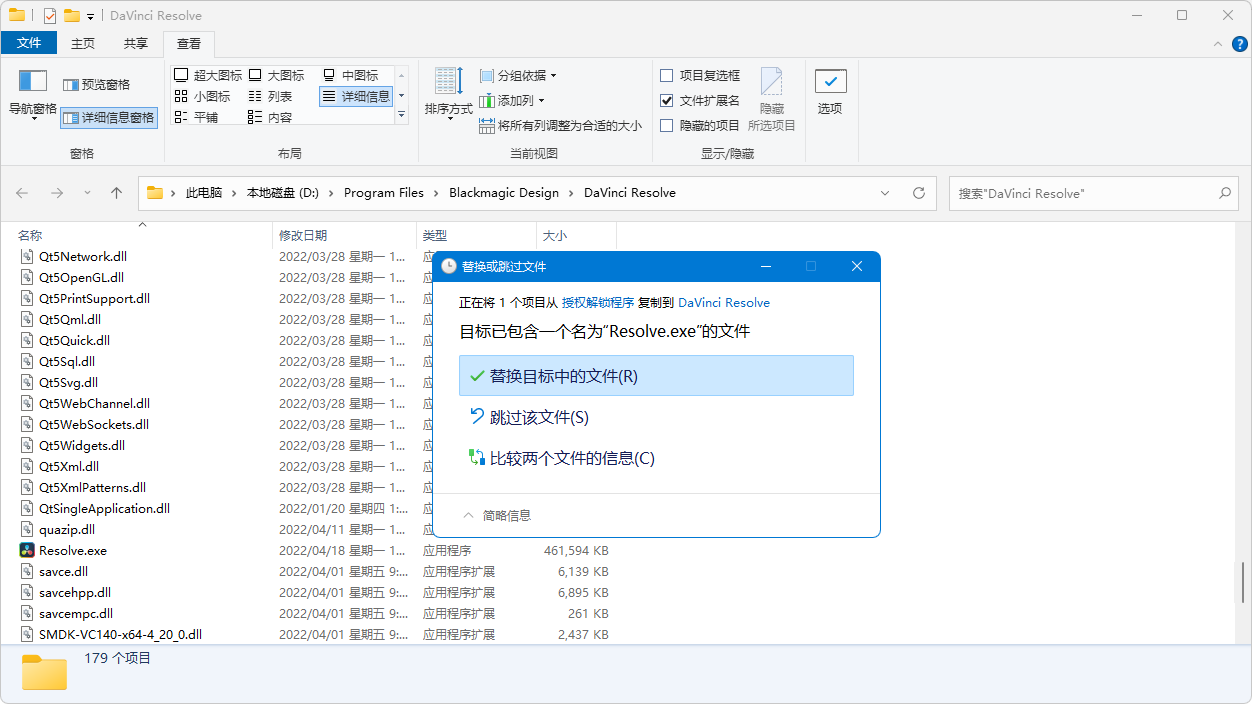The width and height of the screenshot is (1252, 704).
Task: Open the group by (分组依据) dropdown
Action: click(518, 75)
